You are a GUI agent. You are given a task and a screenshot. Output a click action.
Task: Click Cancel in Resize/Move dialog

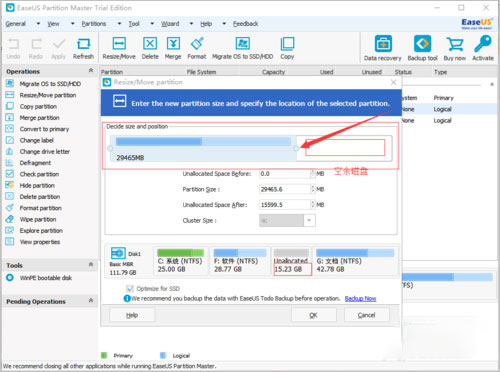coord(366,315)
